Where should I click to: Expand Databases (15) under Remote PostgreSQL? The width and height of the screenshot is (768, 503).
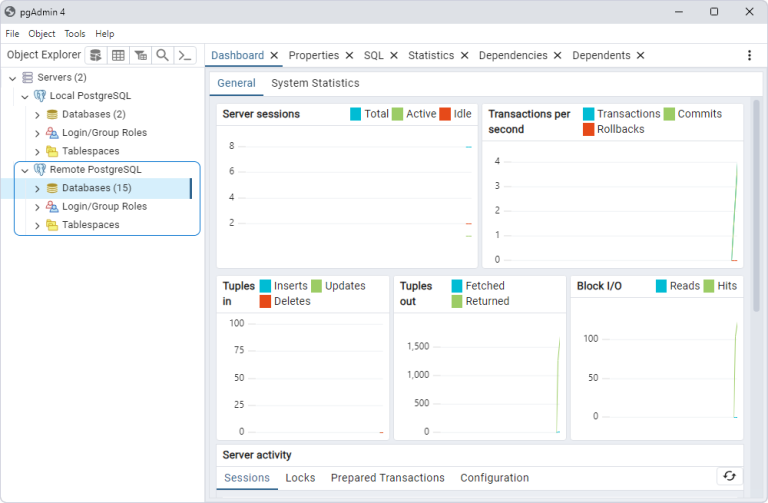point(37,189)
